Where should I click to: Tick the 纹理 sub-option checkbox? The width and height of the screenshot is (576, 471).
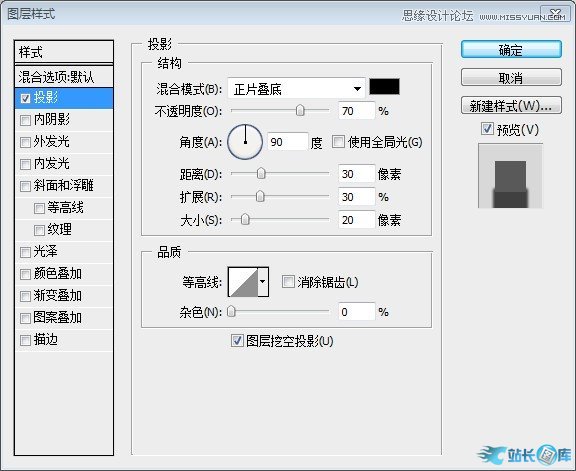coord(39,230)
